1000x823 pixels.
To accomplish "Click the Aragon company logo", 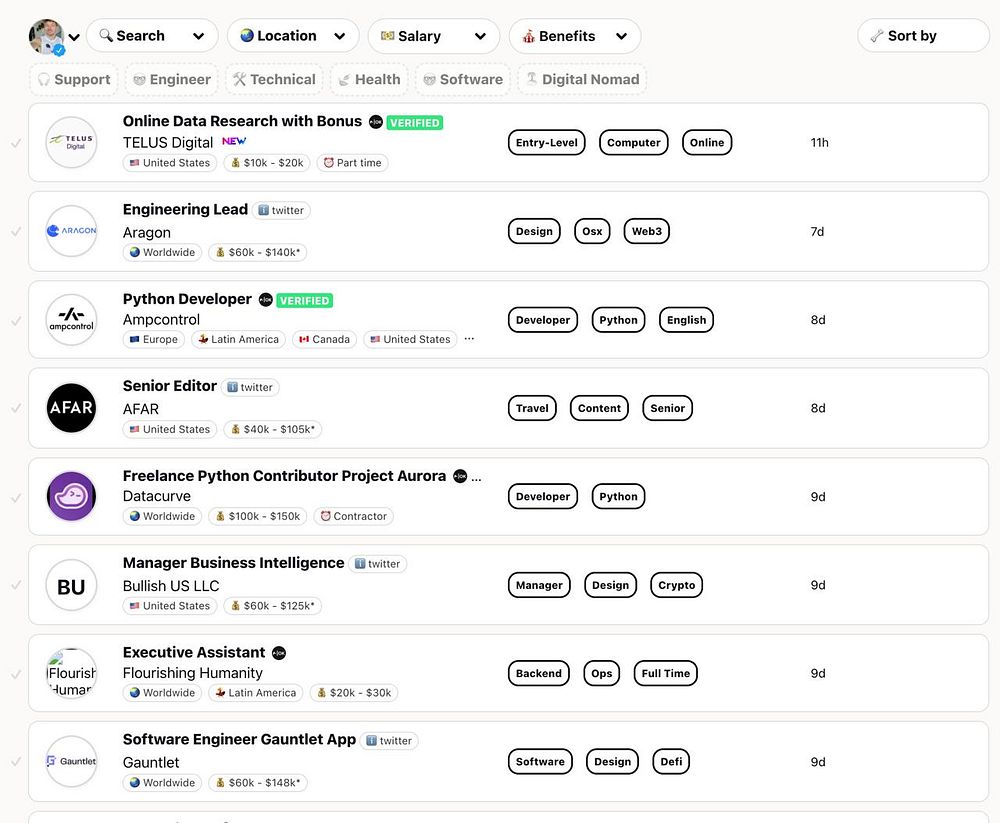I will coord(71,231).
